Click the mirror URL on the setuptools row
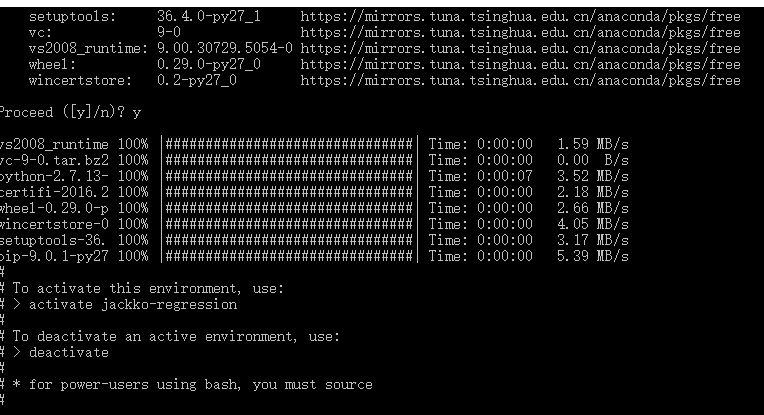Viewport: 764px width, 415px height. click(x=520, y=17)
